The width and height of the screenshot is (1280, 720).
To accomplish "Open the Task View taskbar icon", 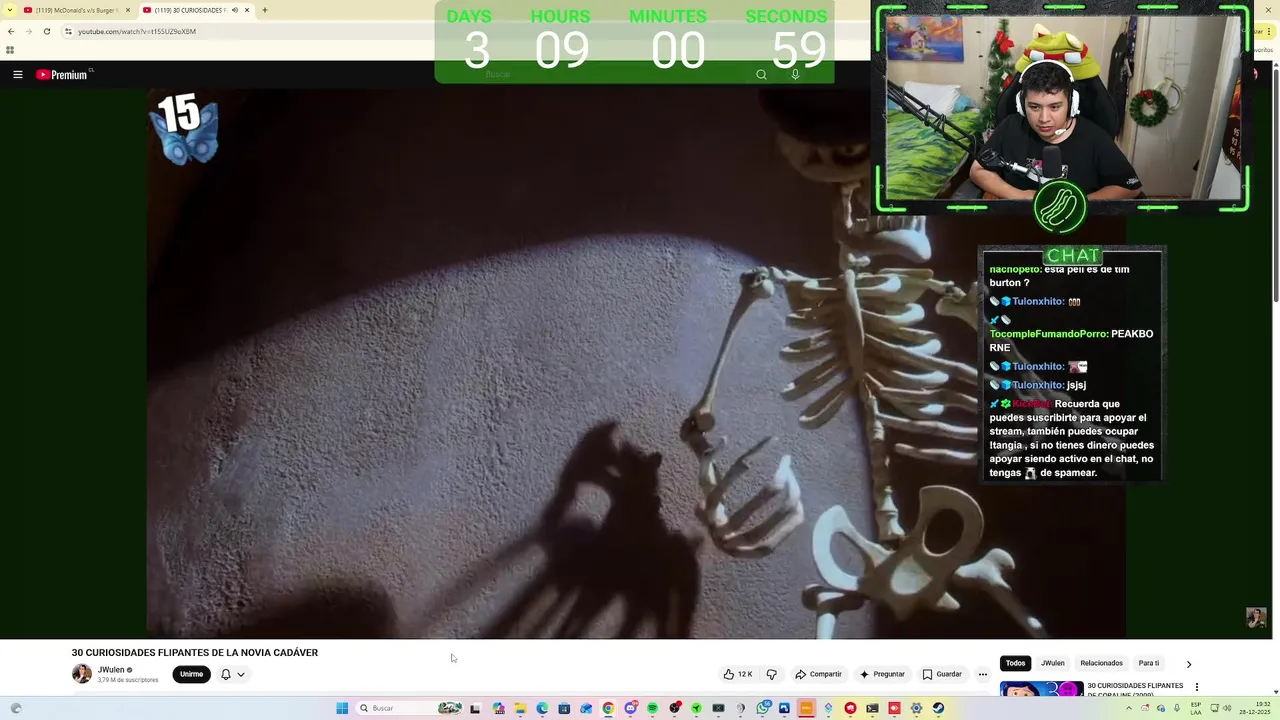I will pyautogui.click(x=475, y=708).
